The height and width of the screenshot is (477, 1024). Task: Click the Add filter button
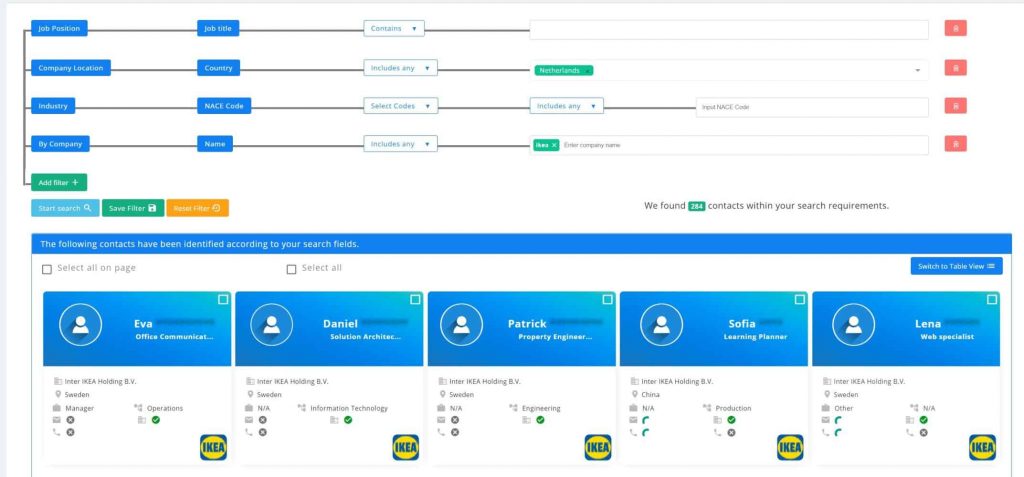[x=59, y=183]
